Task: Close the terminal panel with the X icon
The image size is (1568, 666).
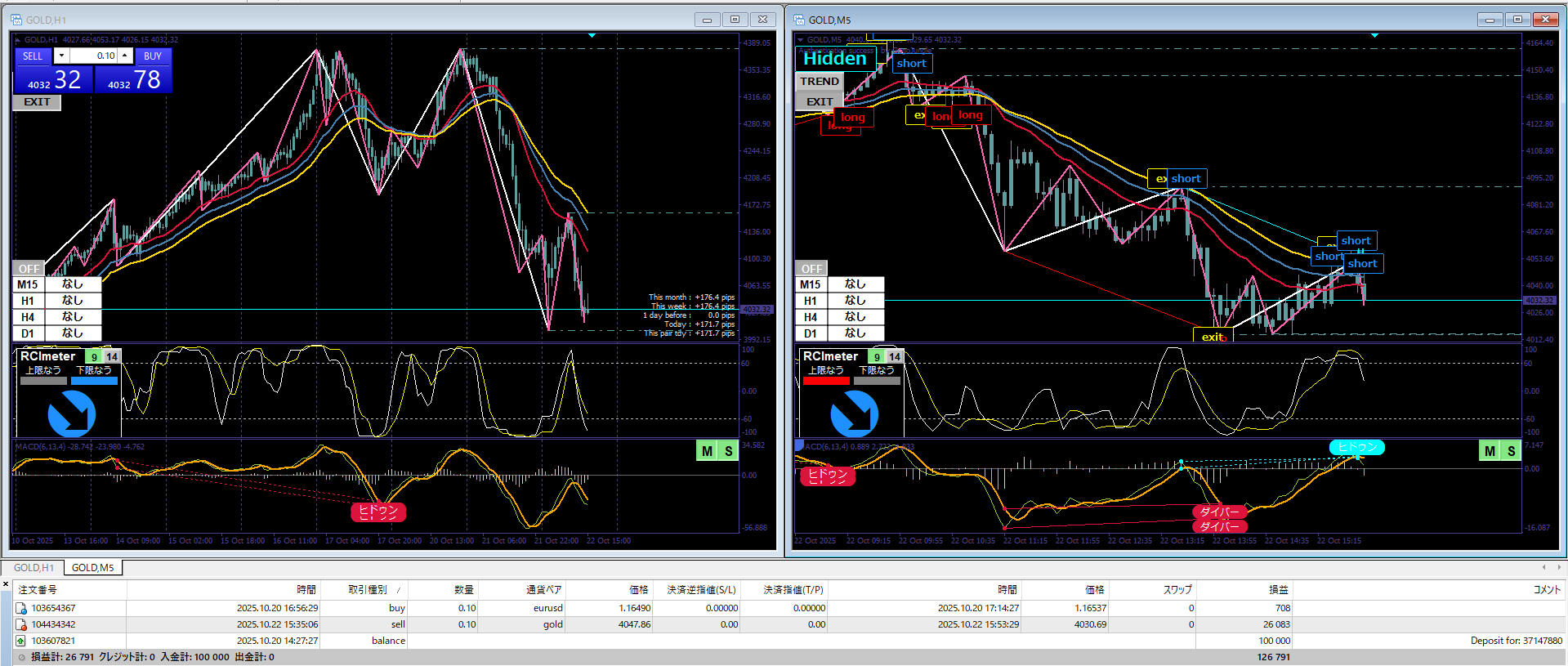Action: point(6,583)
